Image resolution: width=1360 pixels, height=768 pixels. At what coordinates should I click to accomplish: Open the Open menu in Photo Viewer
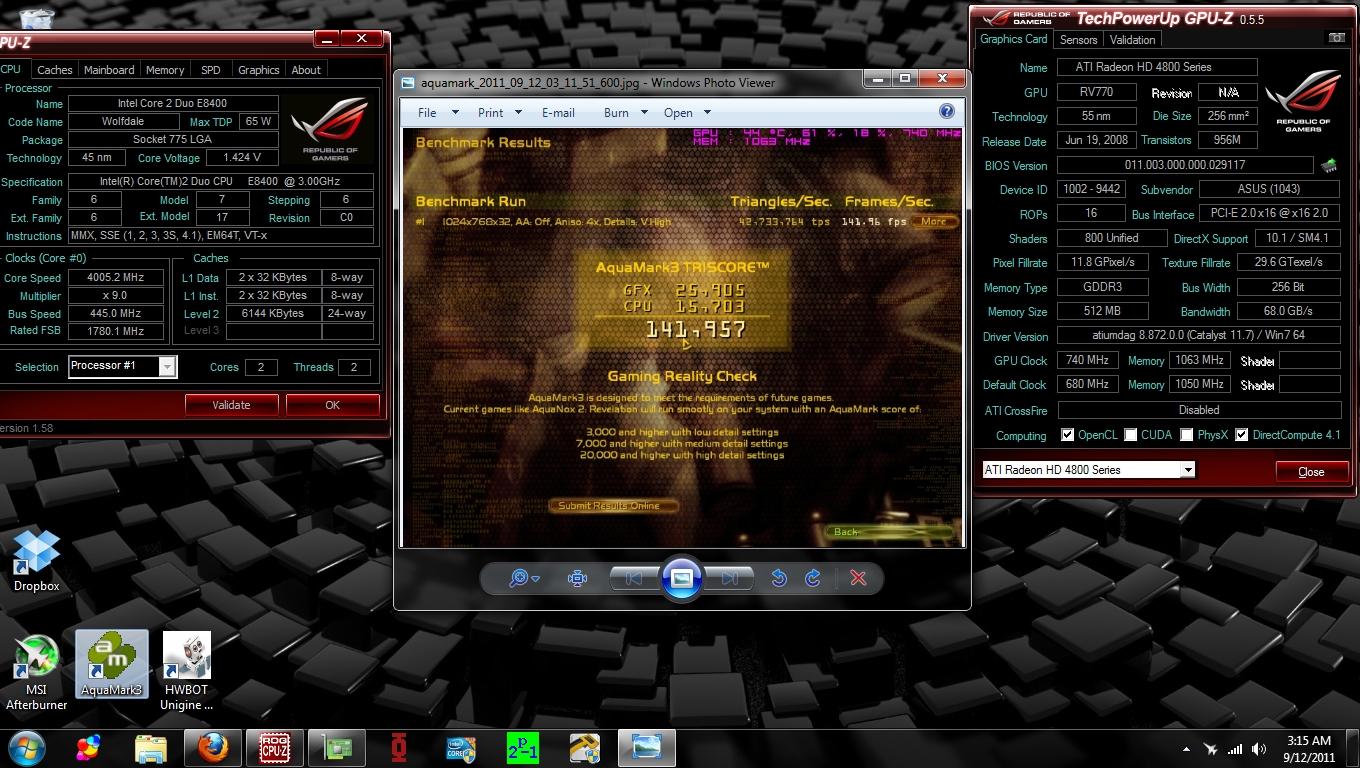(x=687, y=112)
